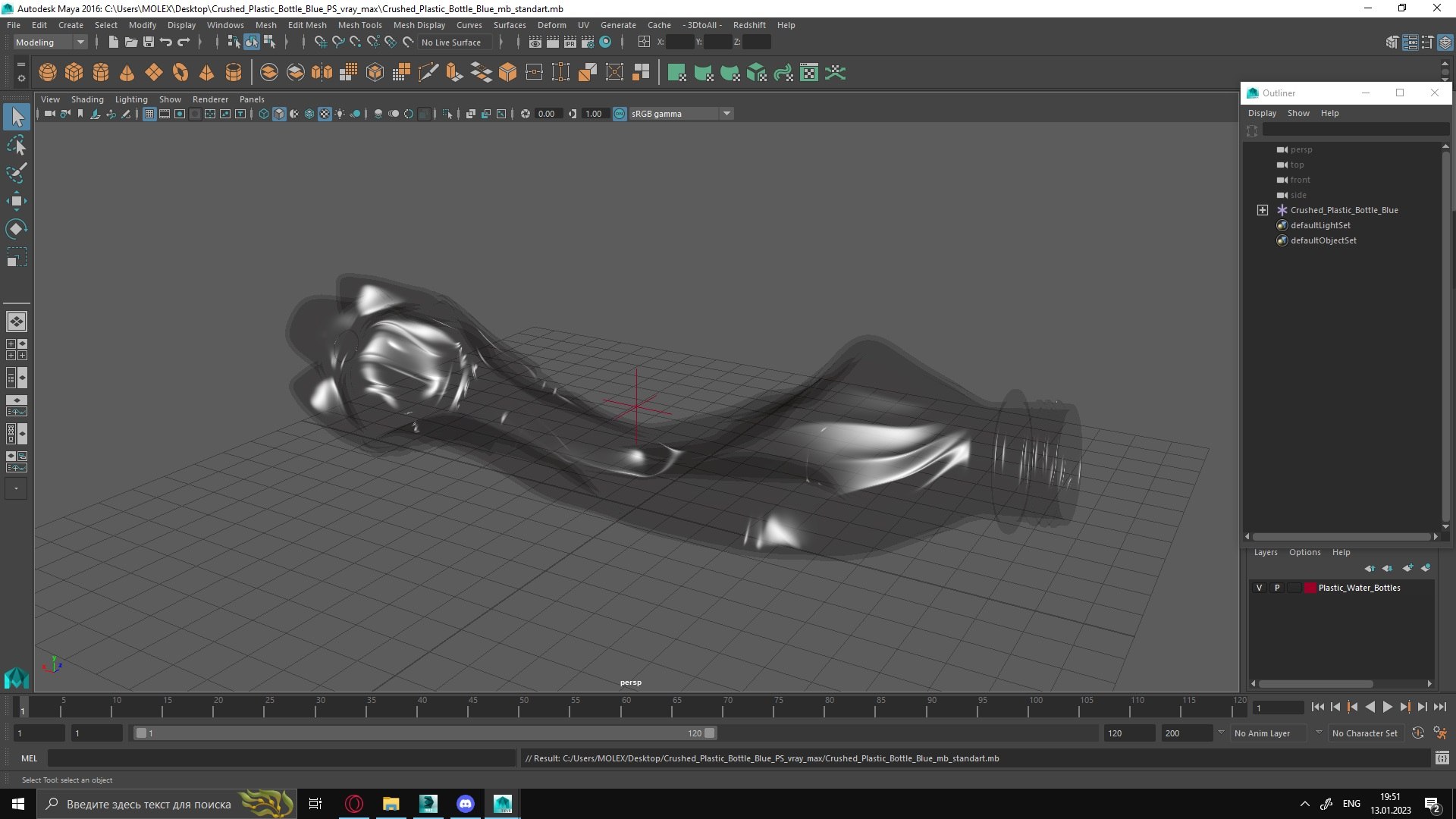Create a polygon sphere from the shelf

tap(48, 73)
